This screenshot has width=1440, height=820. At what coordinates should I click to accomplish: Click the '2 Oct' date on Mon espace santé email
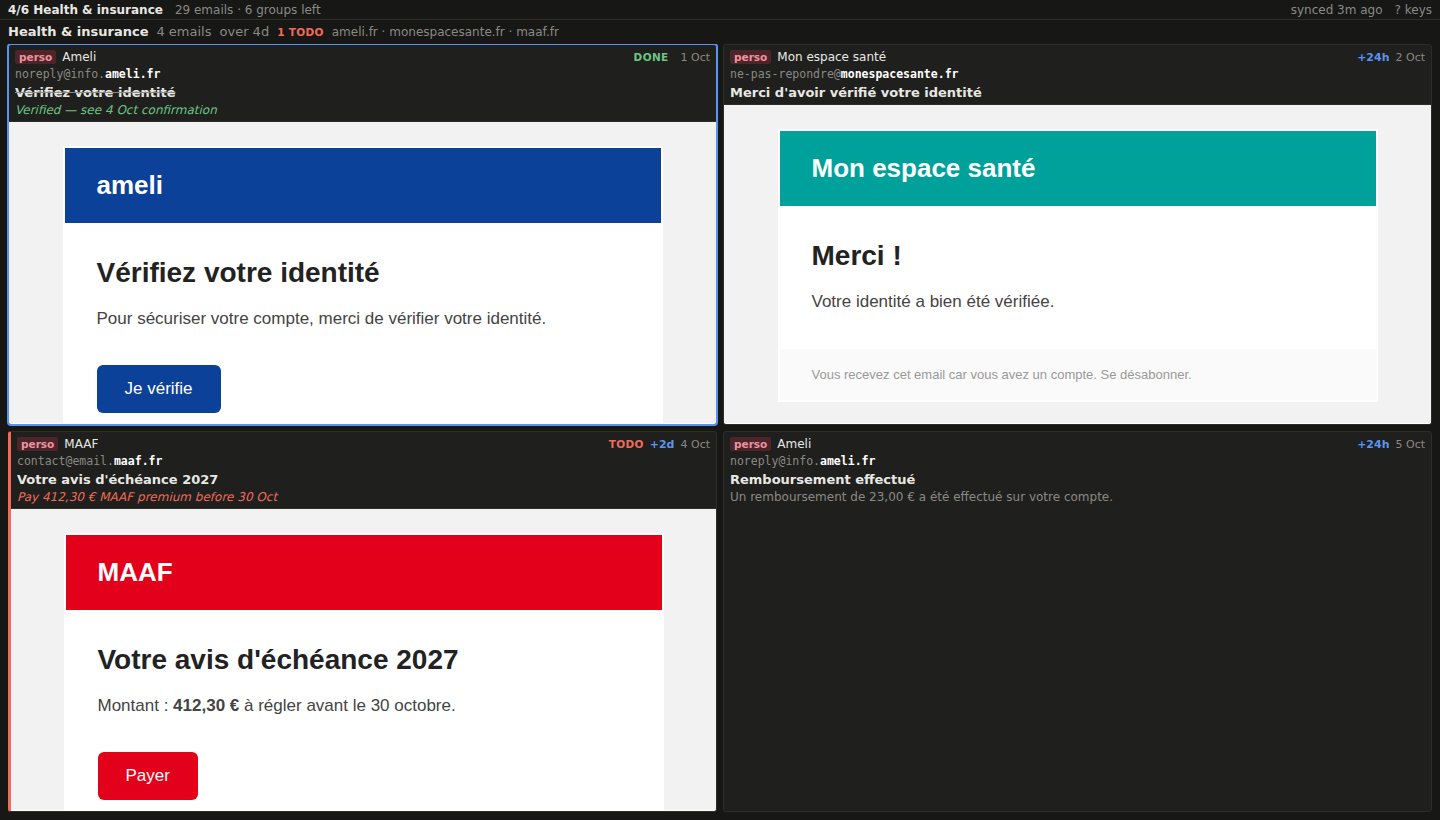pyautogui.click(x=1410, y=57)
